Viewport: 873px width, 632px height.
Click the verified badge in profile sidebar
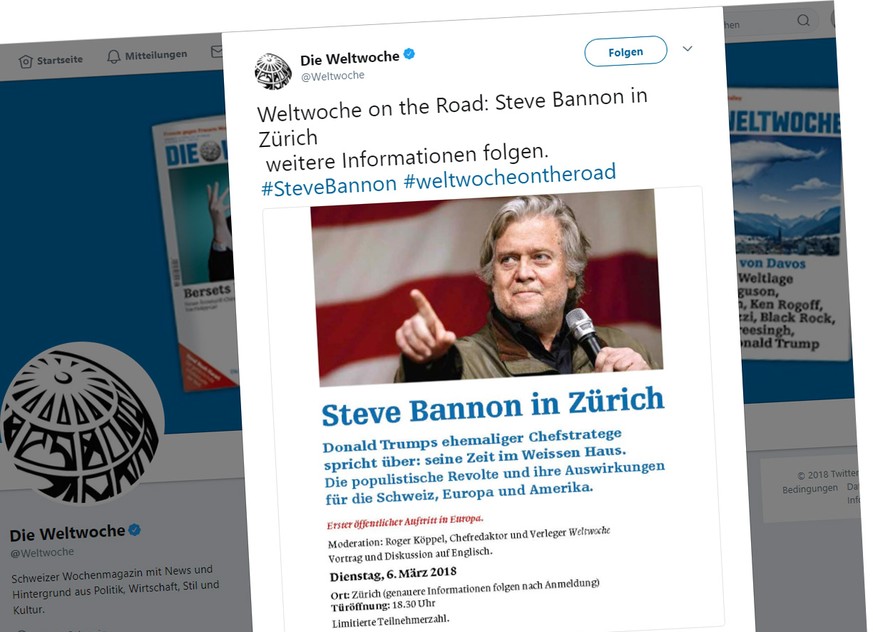coord(135,530)
